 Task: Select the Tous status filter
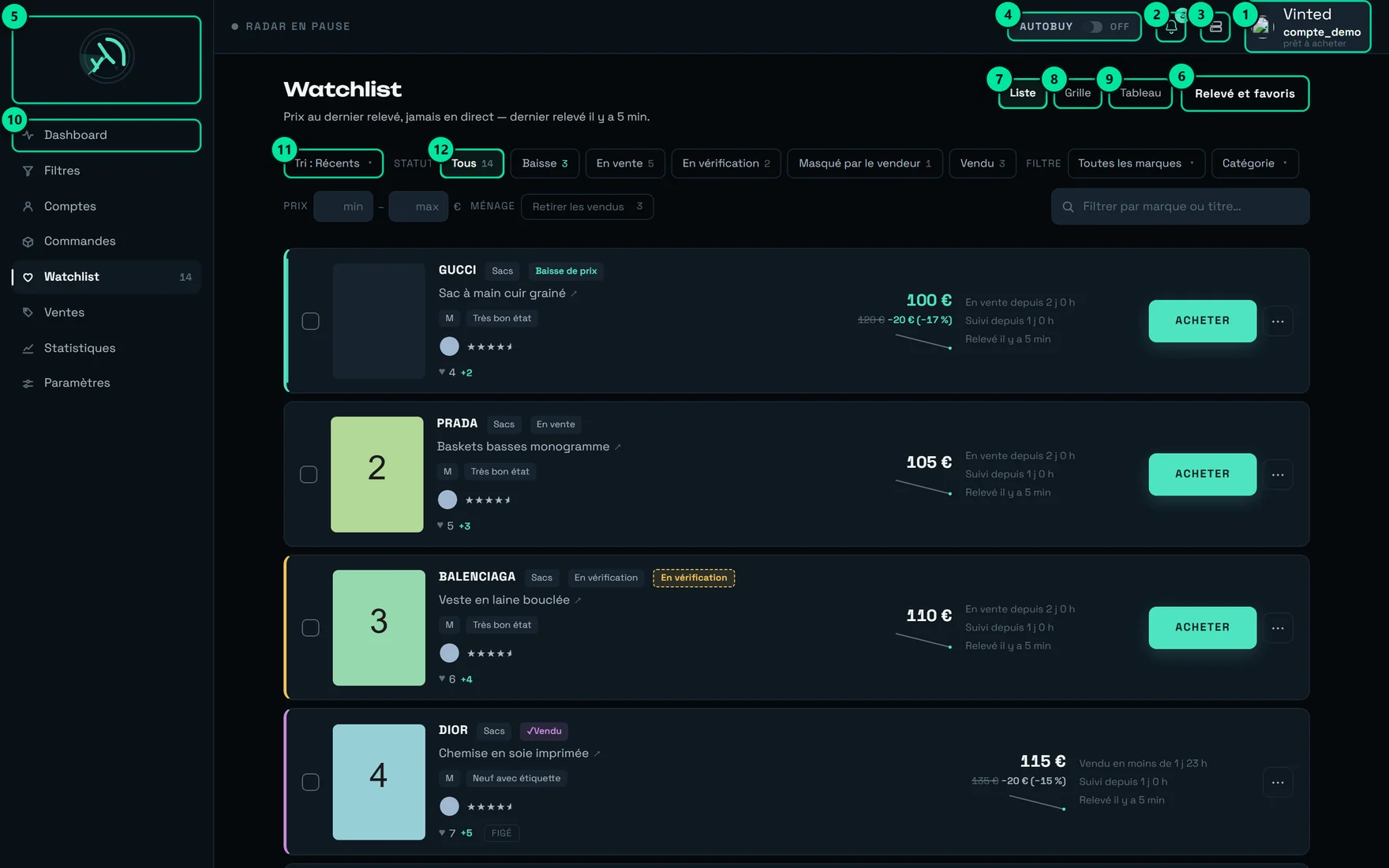472,163
